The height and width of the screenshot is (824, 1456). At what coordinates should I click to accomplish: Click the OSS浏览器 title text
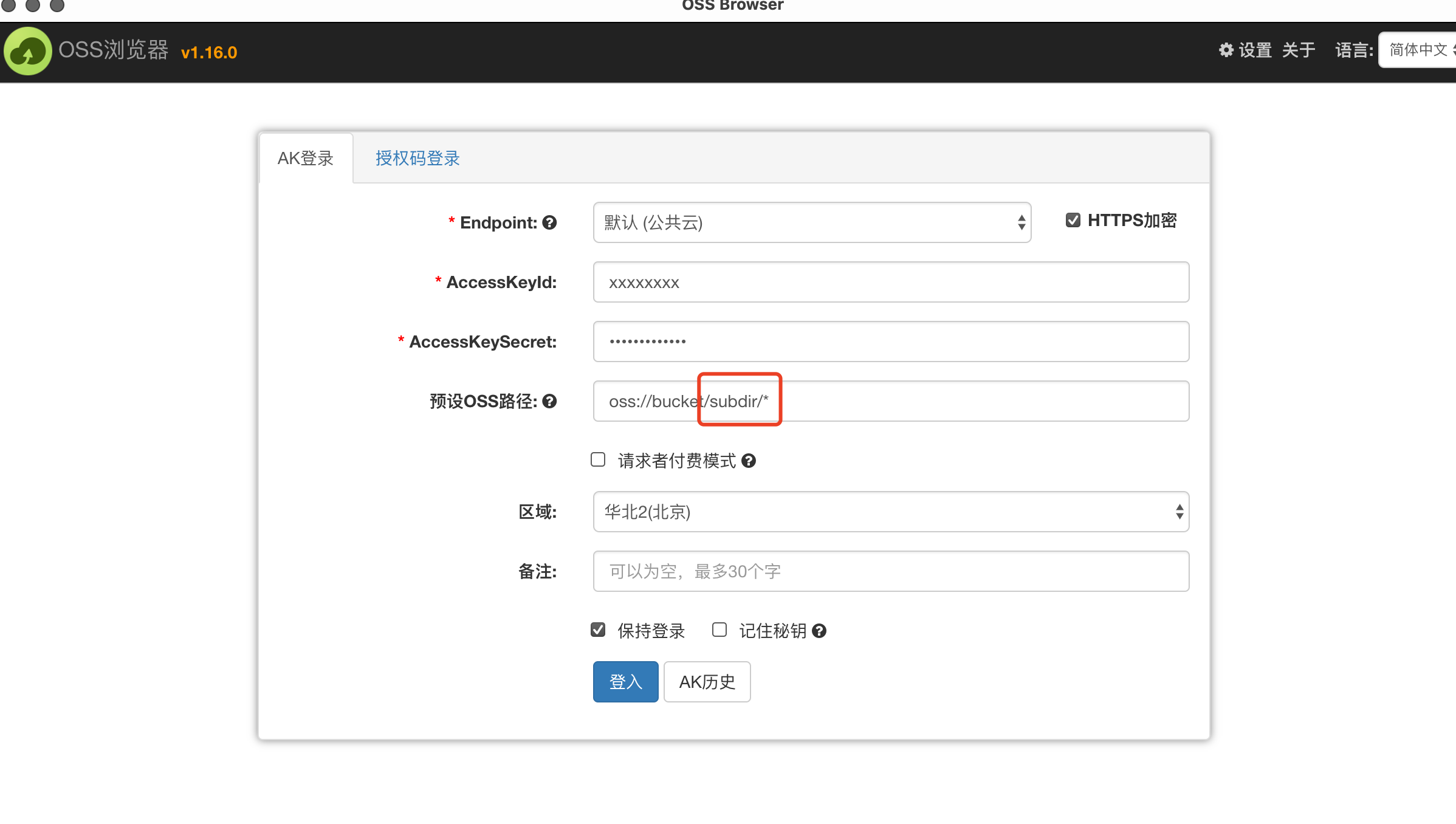[113, 50]
